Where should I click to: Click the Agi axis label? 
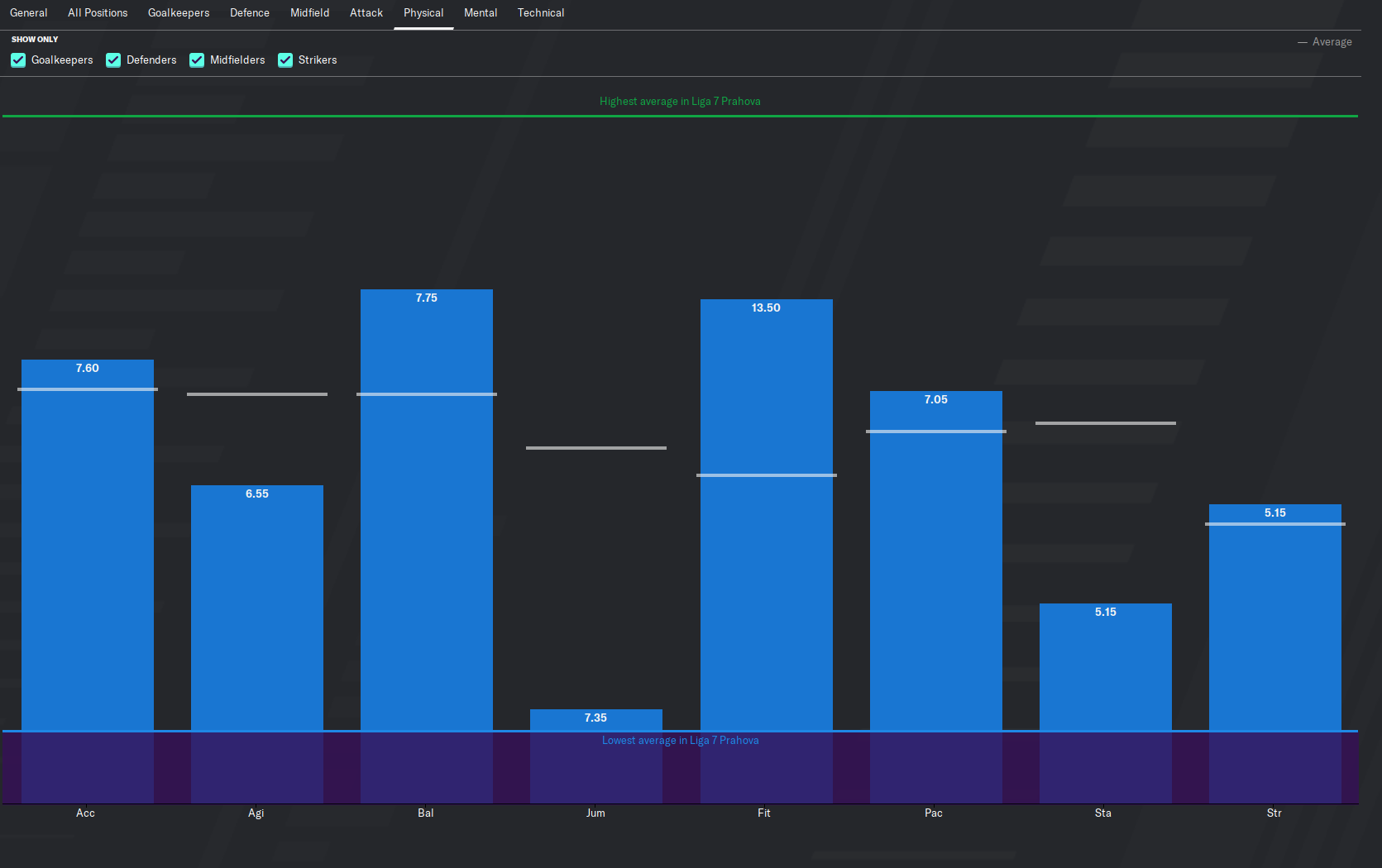(x=256, y=813)
